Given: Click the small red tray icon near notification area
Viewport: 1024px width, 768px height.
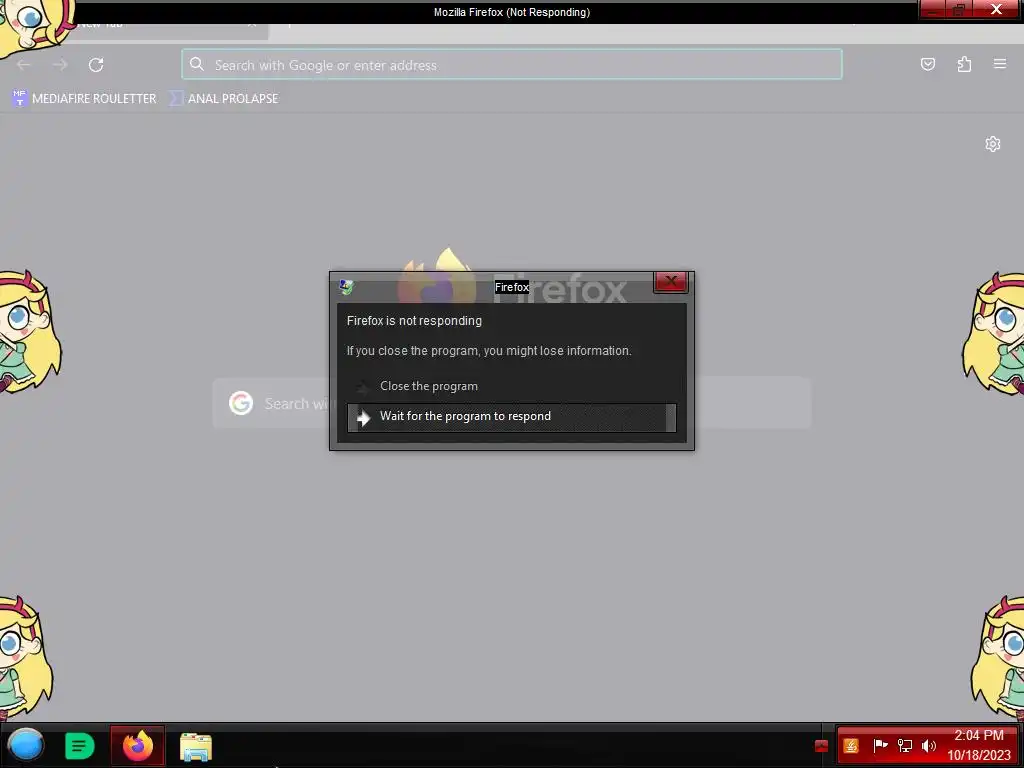Looking at the screenshot, I should click(x=822, y=746).
